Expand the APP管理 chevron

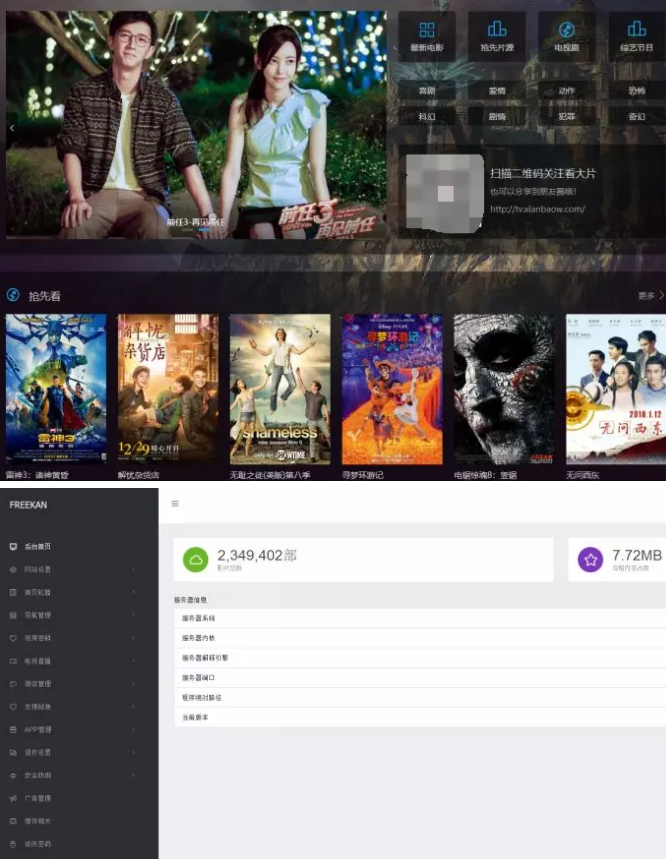(134, 730)
